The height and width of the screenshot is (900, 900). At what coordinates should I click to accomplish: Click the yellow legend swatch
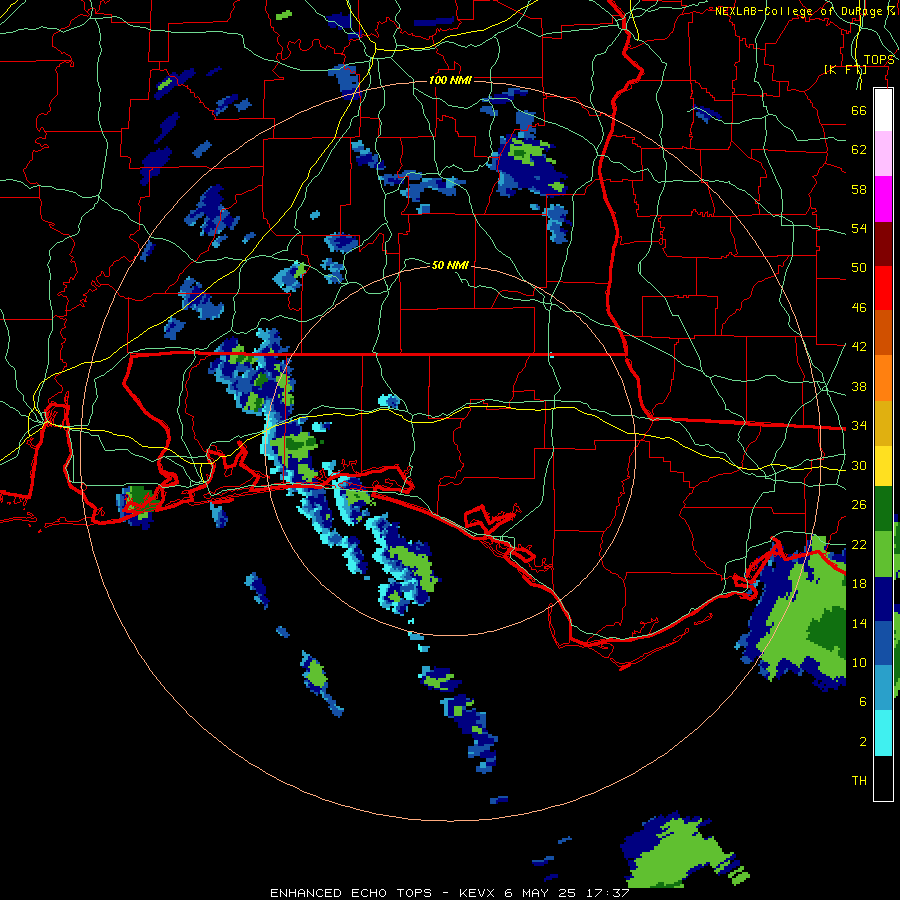pyautogui.click(x=883, y=465)
